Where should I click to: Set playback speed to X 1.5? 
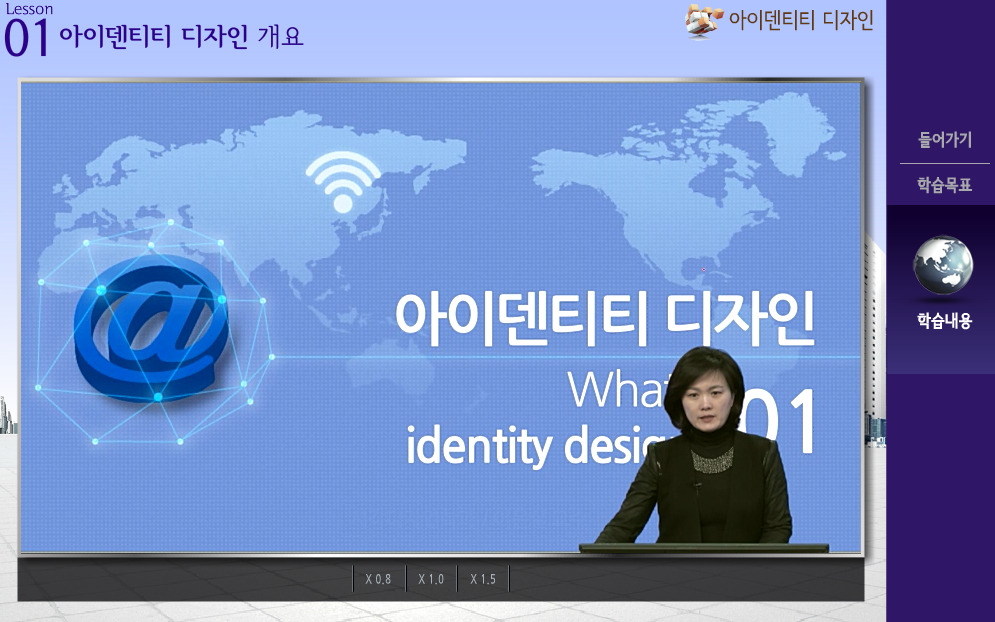tap(483, 579)
